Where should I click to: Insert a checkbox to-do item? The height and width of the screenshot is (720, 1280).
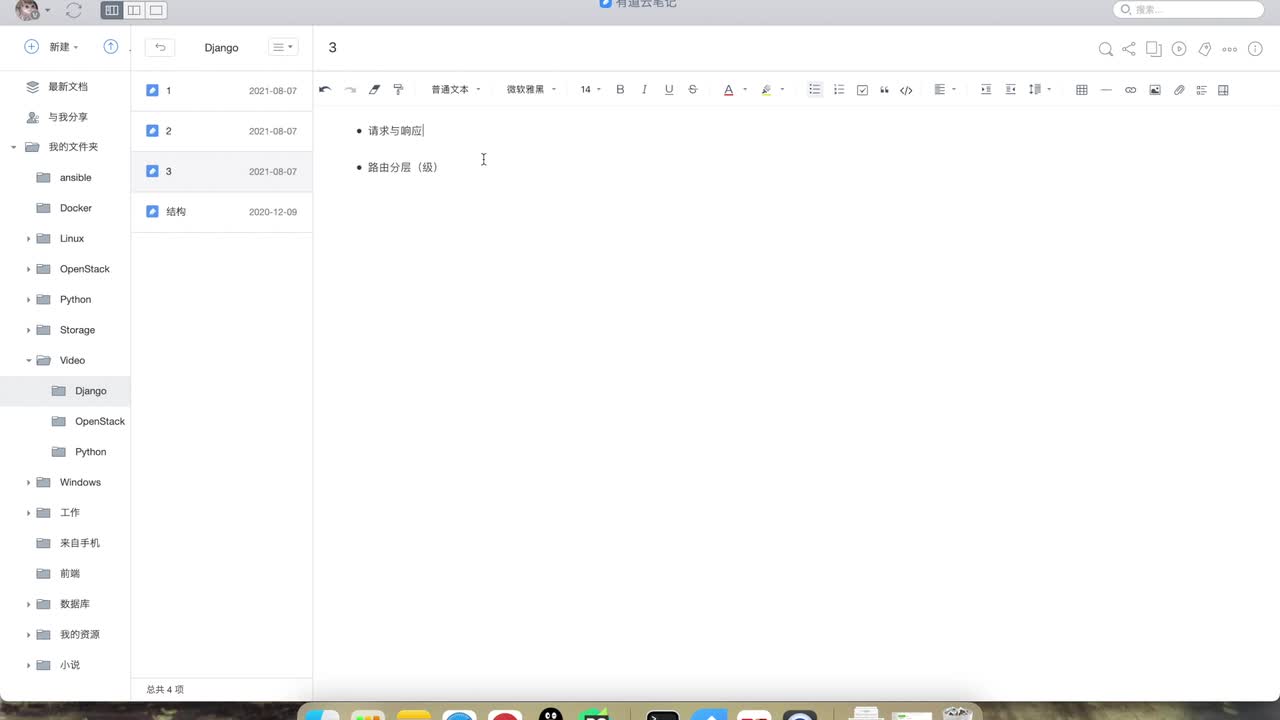click(862, 90)
